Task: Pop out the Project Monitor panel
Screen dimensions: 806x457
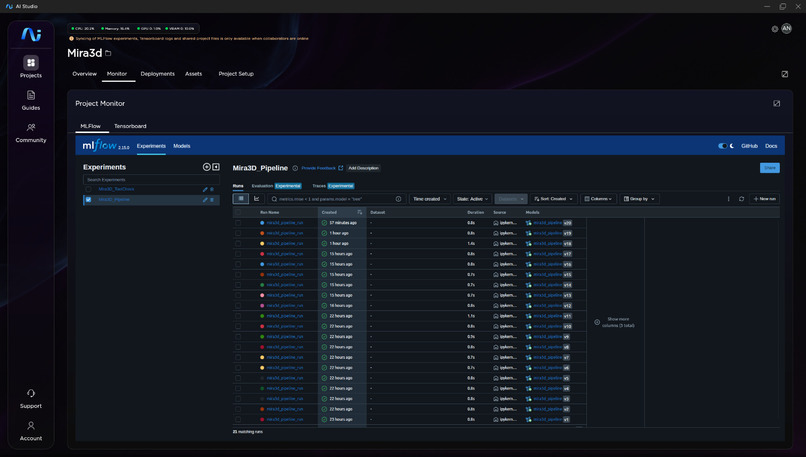Action: pos(776,103)
